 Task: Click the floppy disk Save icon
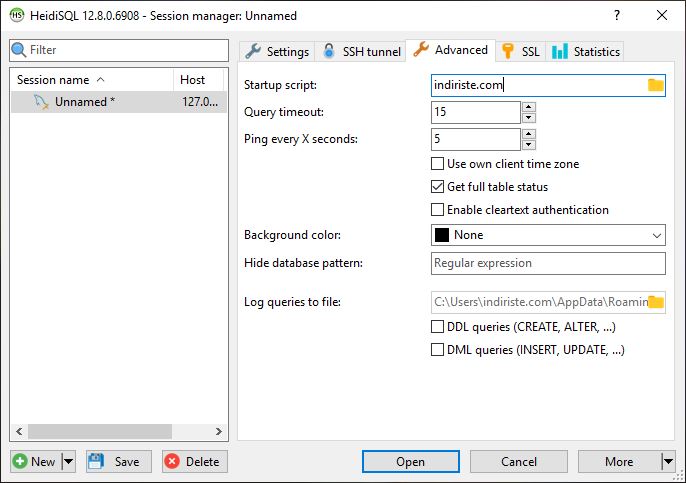[96, 461]
